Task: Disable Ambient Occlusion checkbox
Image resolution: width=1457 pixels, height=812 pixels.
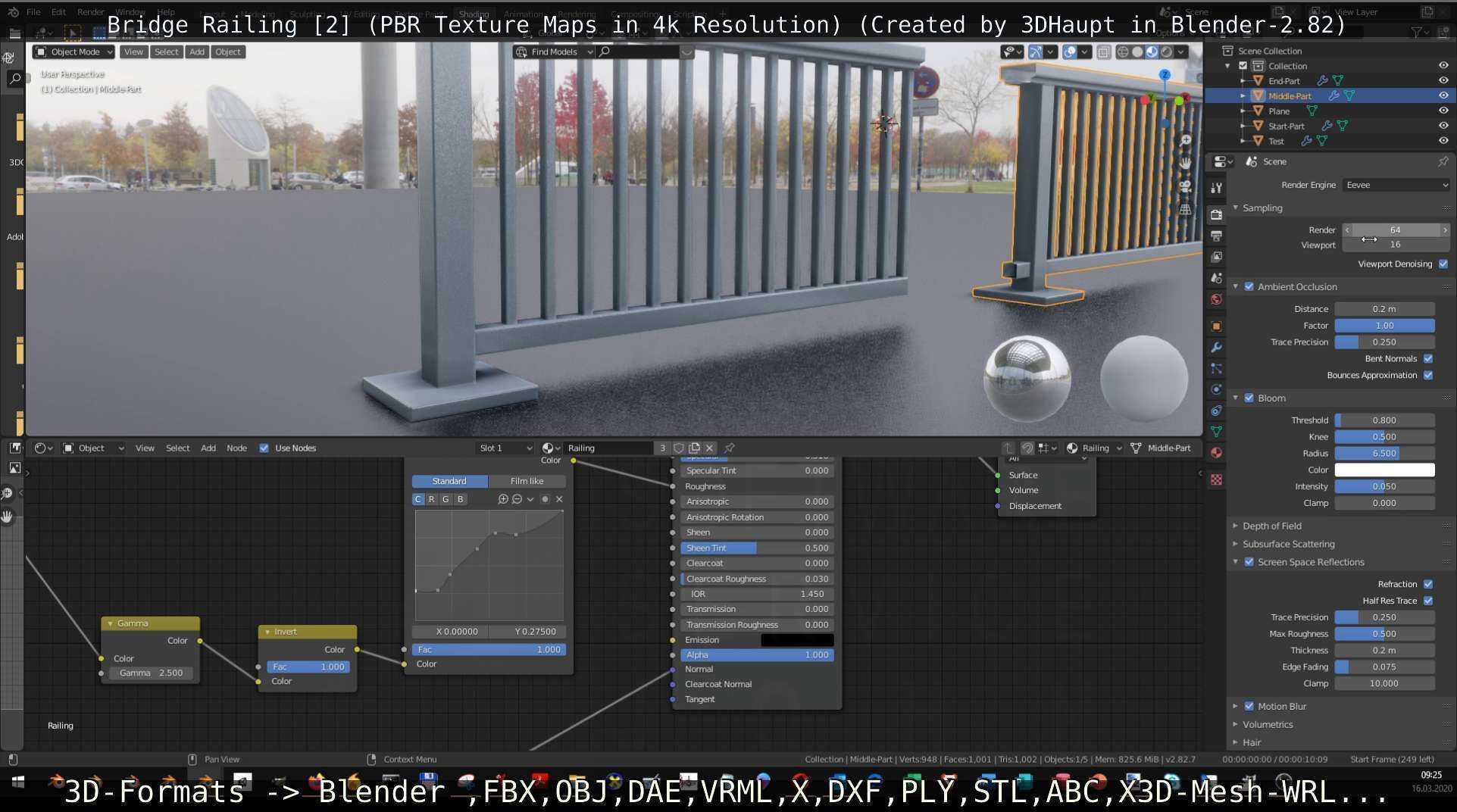Action: coord(1249,286)
